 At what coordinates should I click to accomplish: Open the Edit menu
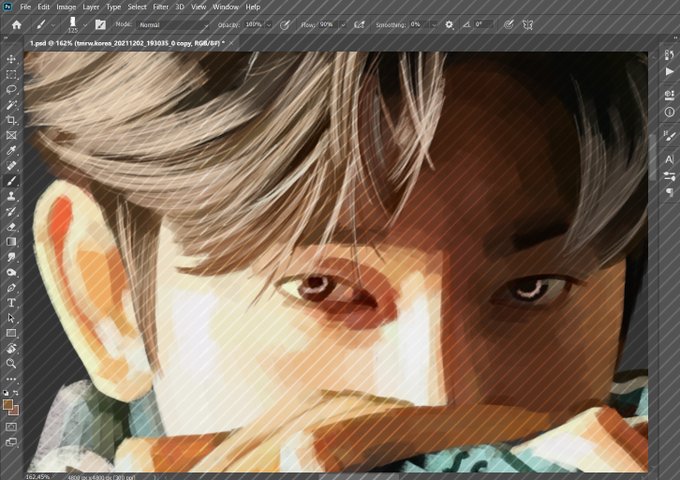click(43, 7)
